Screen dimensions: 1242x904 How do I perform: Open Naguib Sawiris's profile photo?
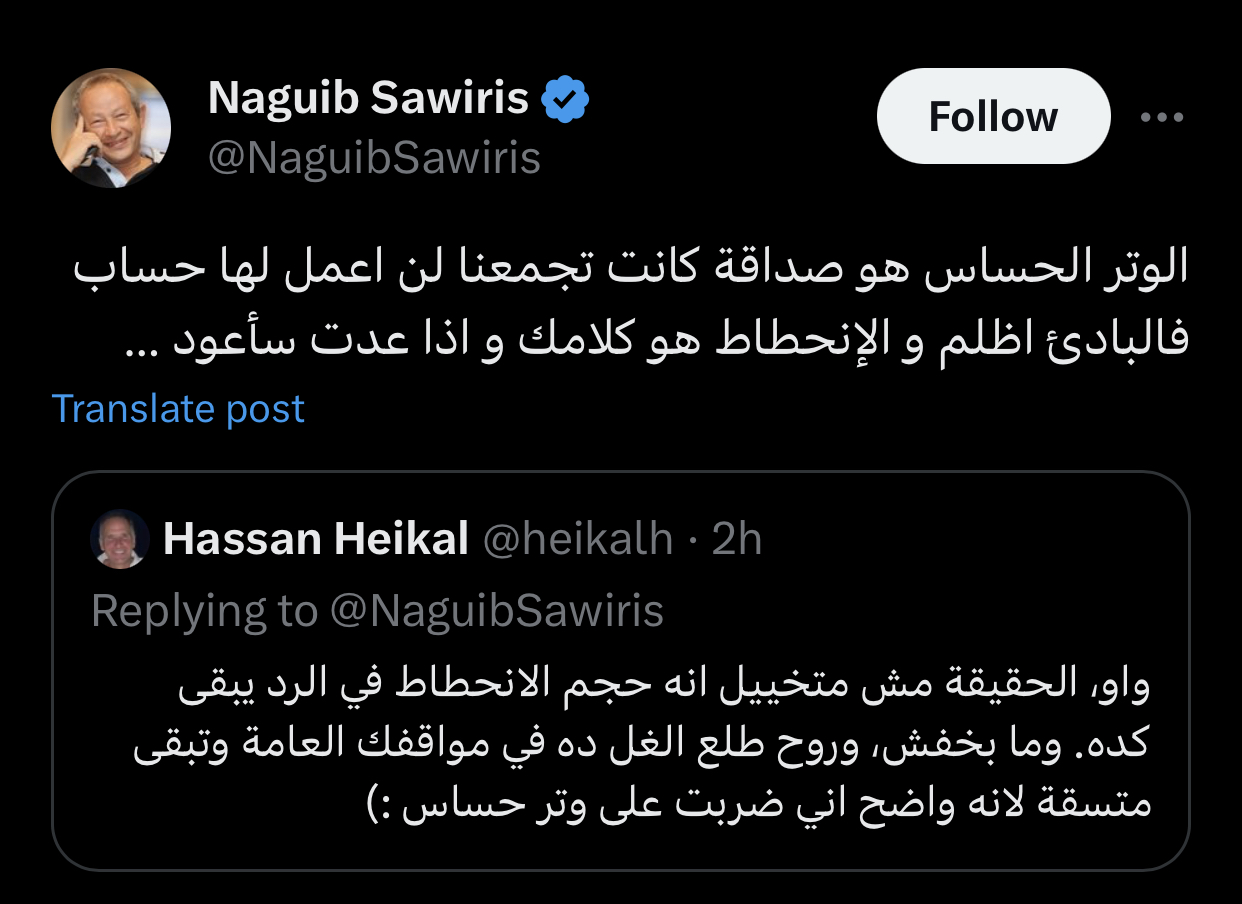[111, 128]
